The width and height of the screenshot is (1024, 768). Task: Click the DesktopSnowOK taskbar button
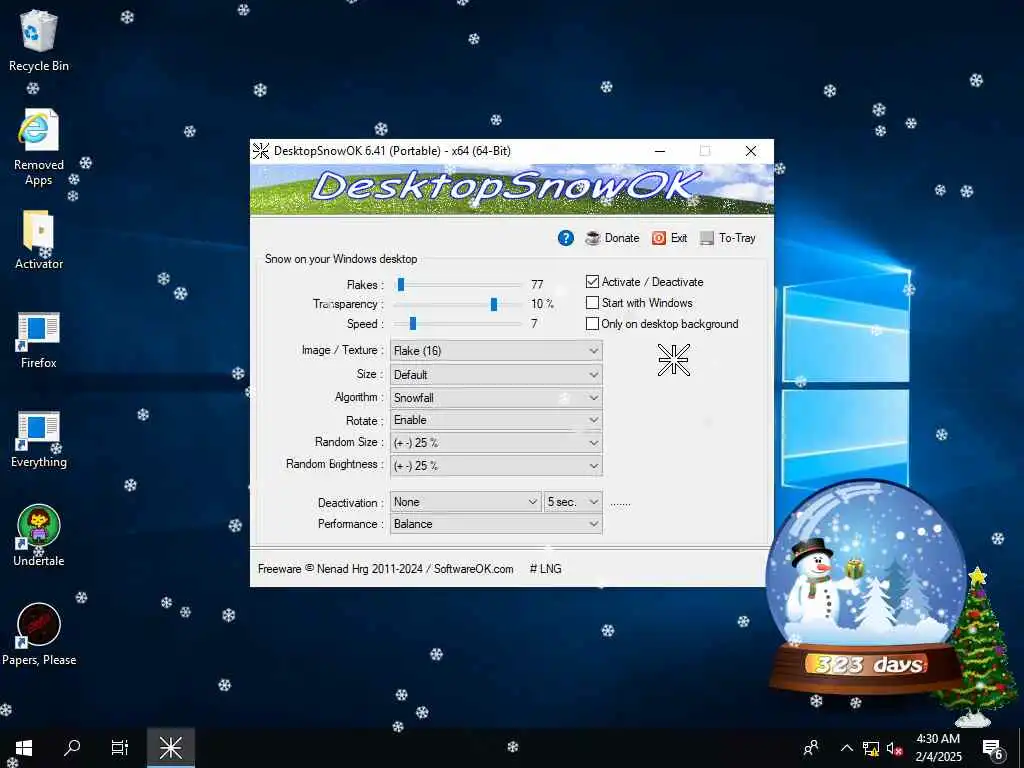coord(170,748)
